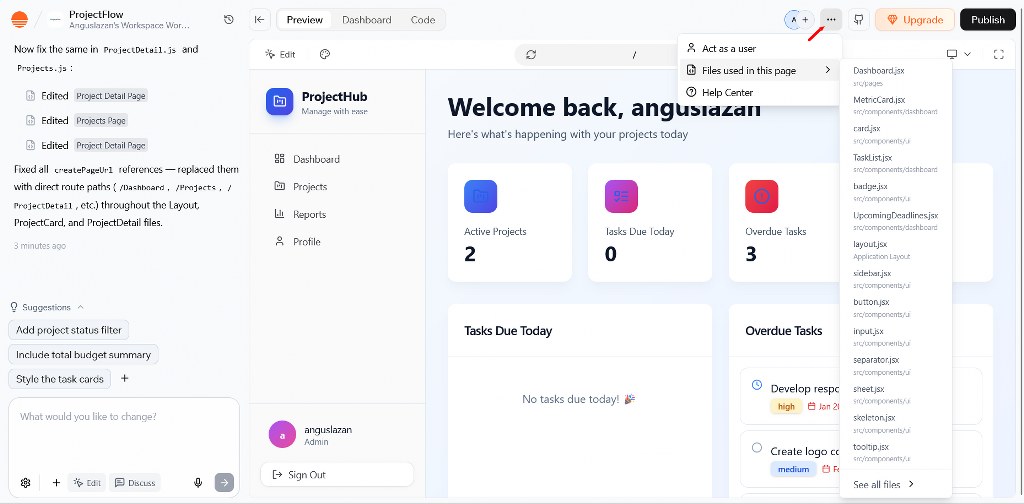Open UpcomingDeadlines.jsx file entry

896,221
